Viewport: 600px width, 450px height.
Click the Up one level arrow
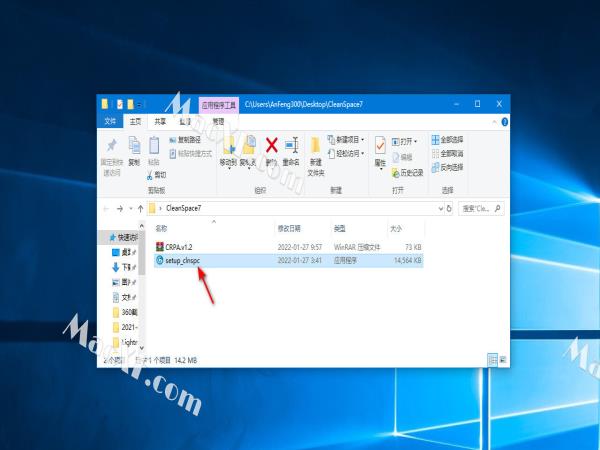[x=140, y=209]
